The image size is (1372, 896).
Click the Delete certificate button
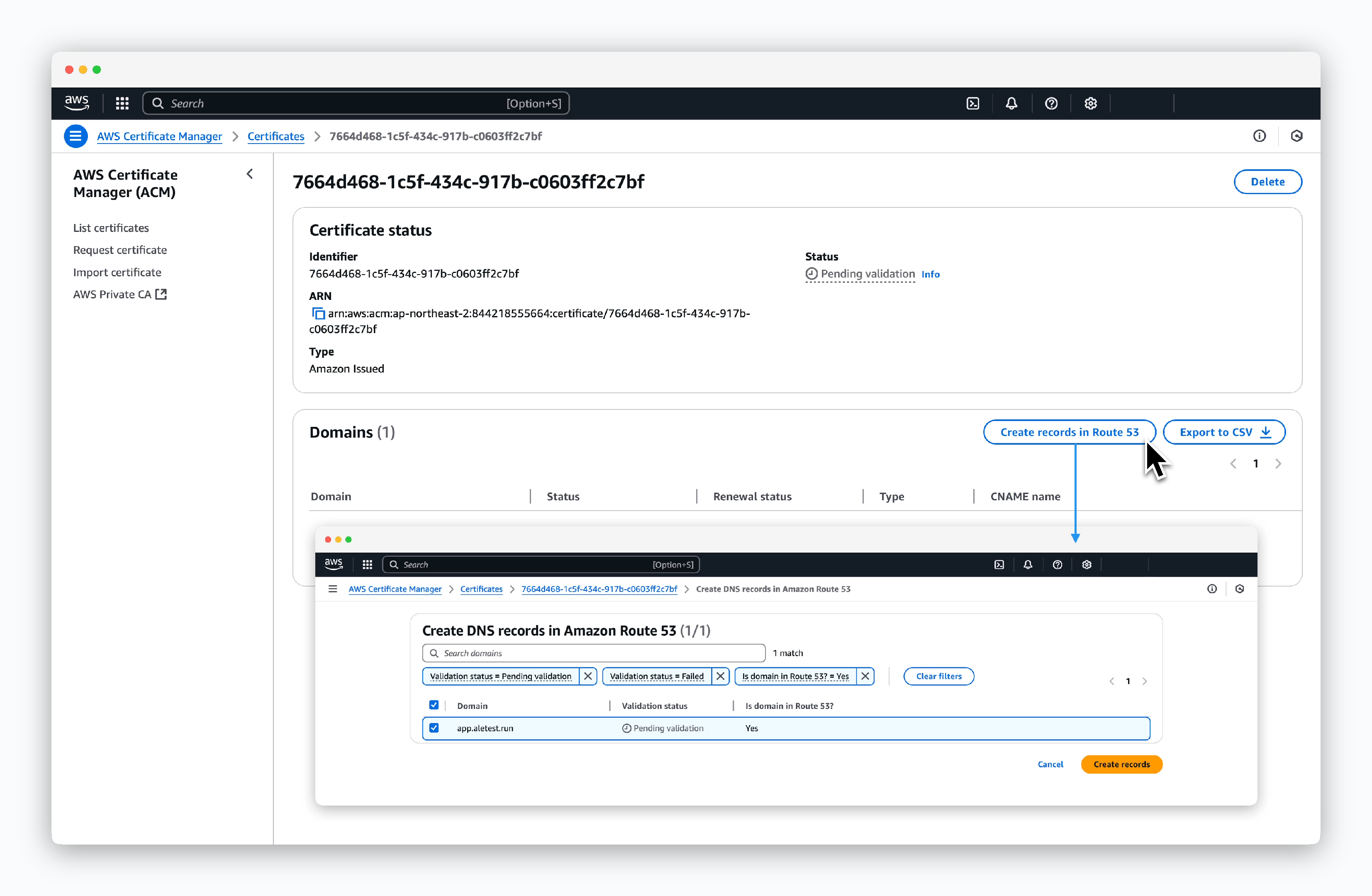[1268, 182]
